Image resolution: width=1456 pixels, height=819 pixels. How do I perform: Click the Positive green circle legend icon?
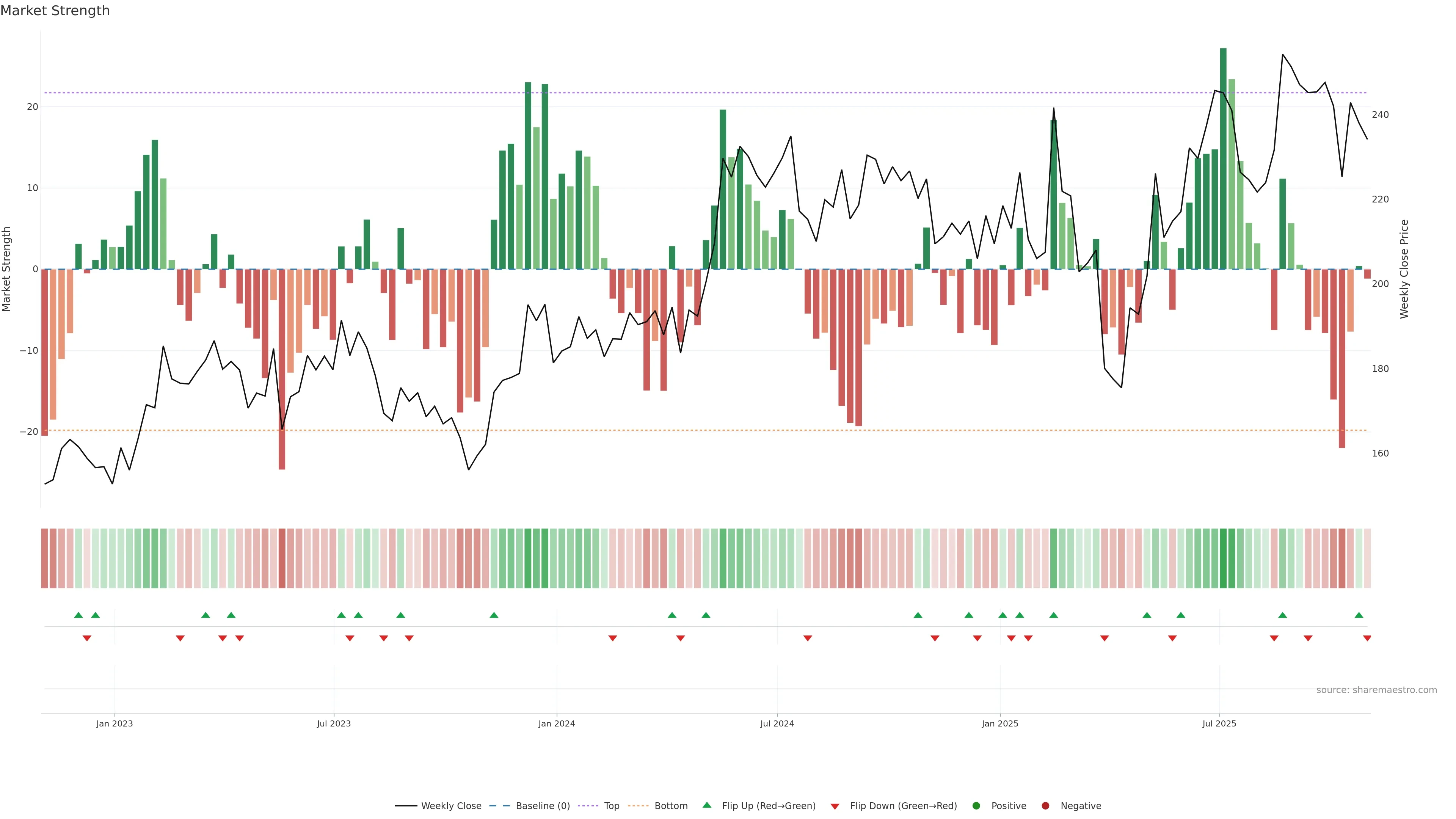976,806
